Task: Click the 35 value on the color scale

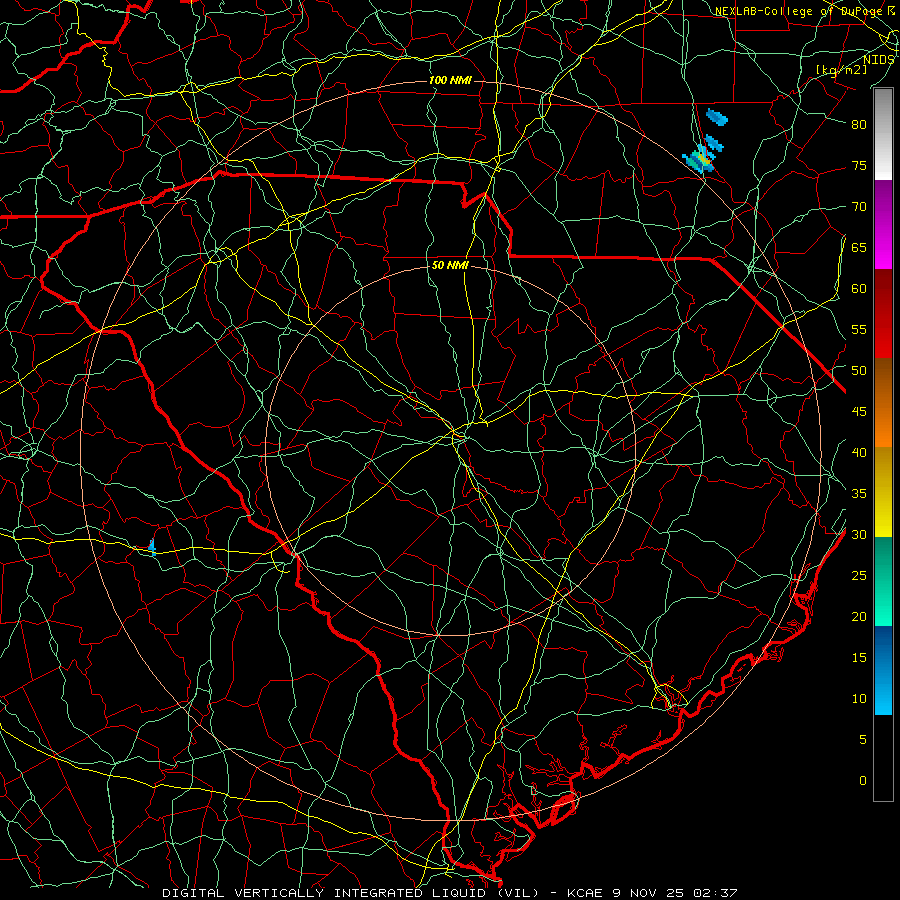Action: click(x=859, y=494)
